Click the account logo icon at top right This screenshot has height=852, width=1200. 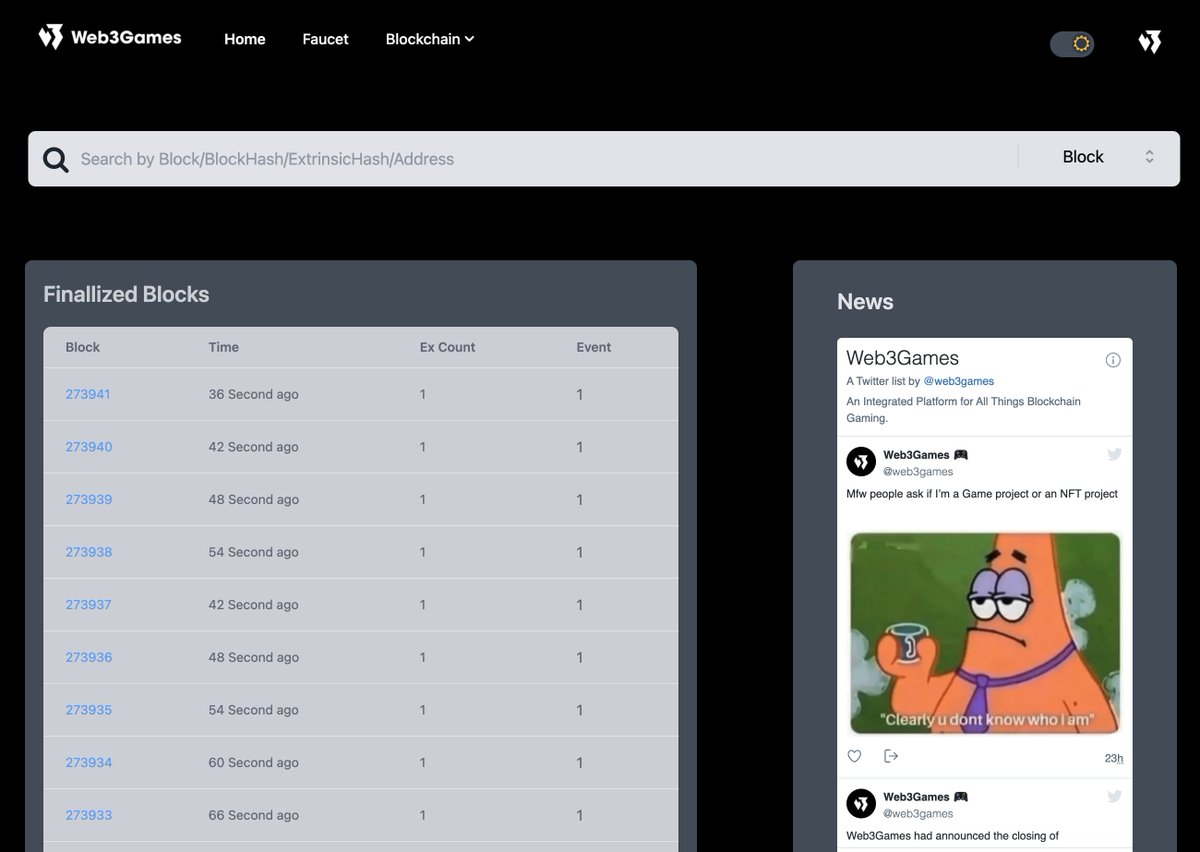[x=1150, y=42]
